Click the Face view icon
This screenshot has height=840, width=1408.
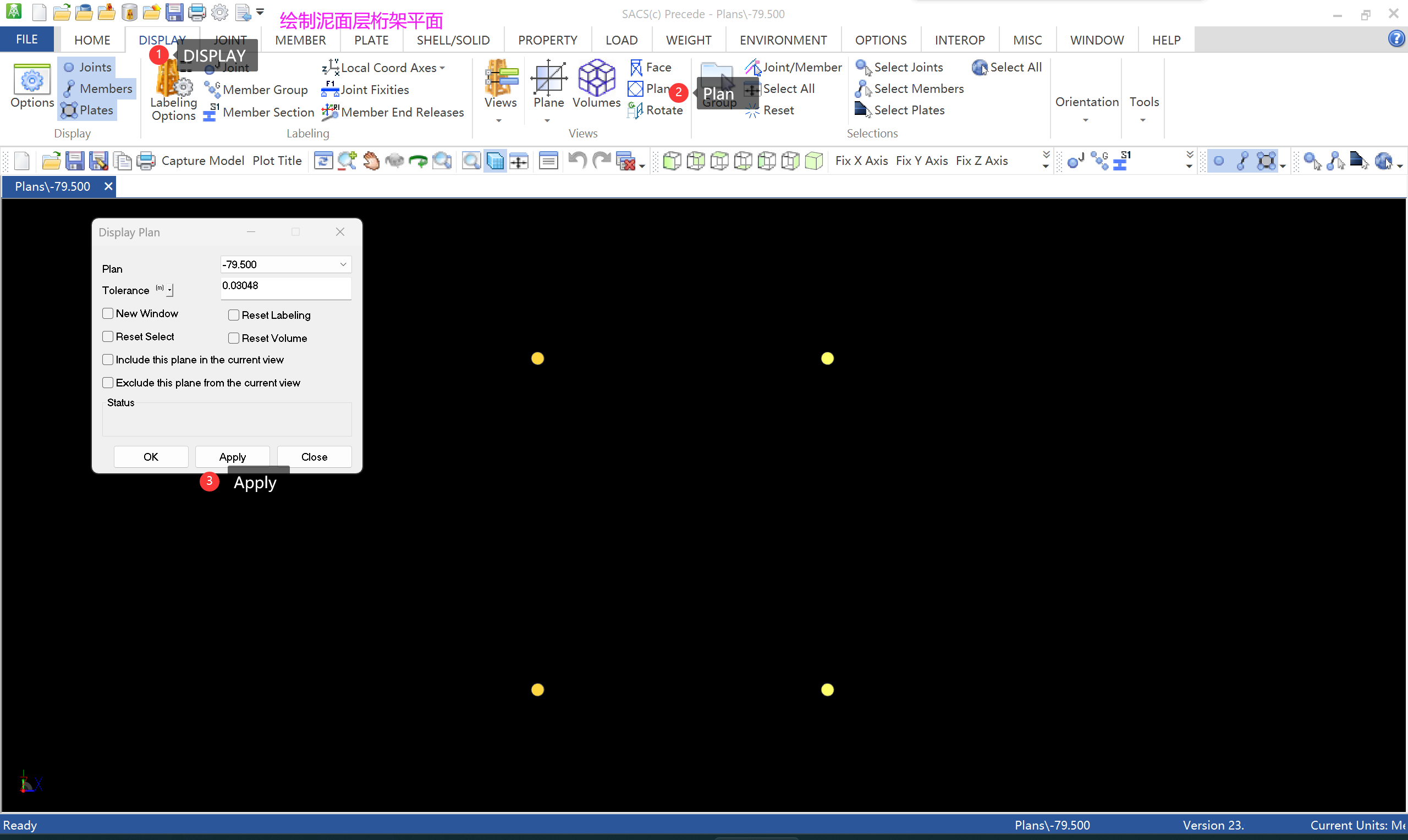coord(636,68)
